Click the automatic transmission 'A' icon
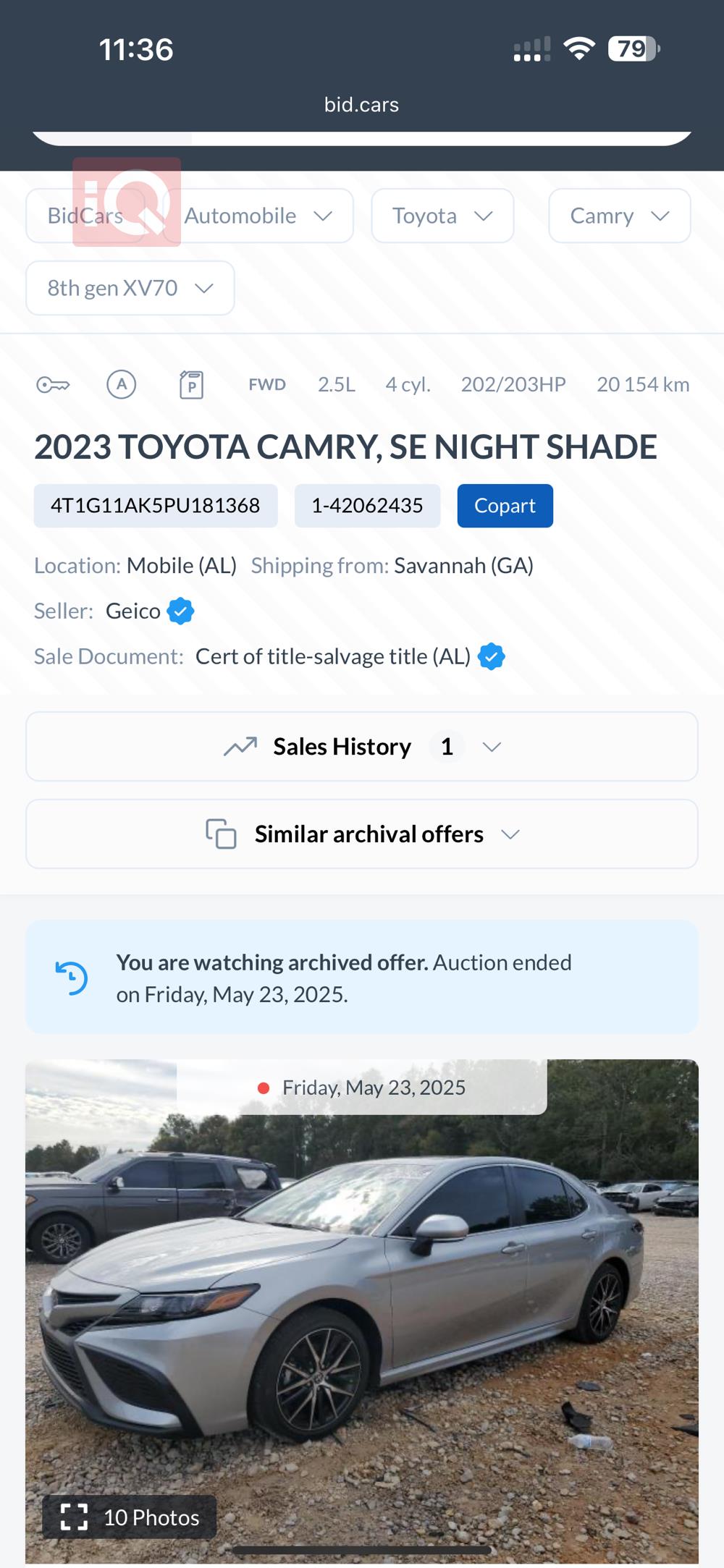The width and height of the screenshot is (724, 1568). [x=122, y=384]
